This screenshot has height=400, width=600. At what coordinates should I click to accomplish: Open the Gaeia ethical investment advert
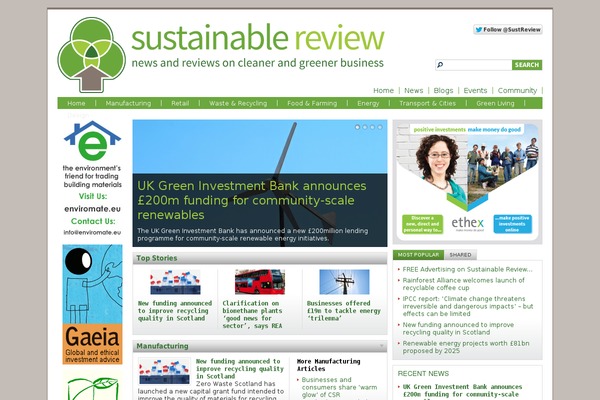[x=92, y=304]
